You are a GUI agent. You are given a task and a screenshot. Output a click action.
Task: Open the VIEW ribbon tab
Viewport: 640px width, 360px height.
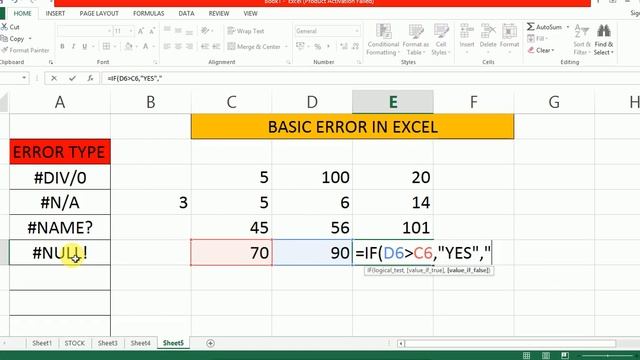click(250, 13)
